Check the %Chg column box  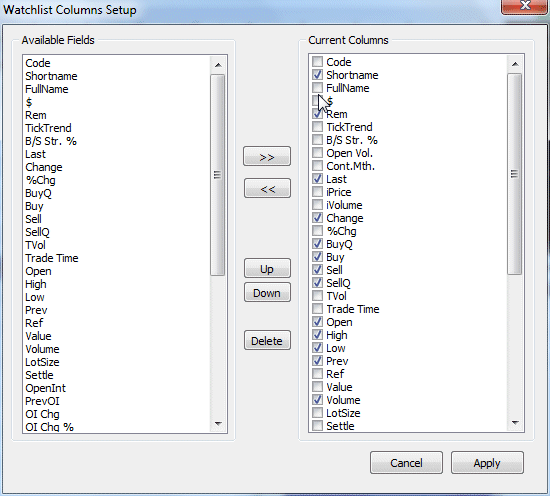[x=317, y=231]
